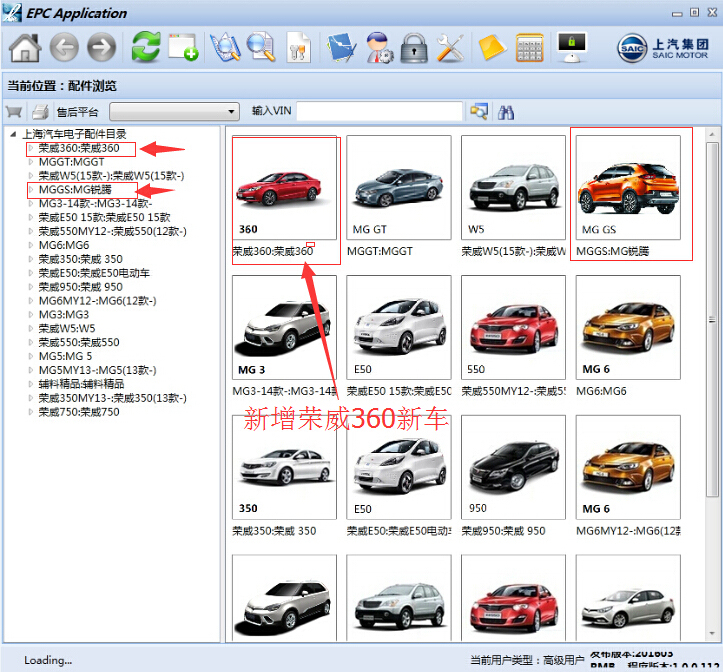Viewport: 723px width, 672px height.
Task: Select MG3:MG3 in the tree
Action: tap(64, 315)
